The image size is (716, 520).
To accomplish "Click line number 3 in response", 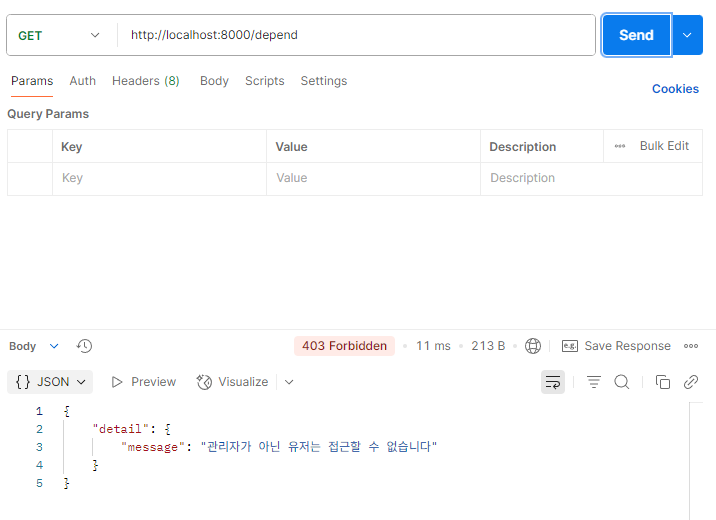I will tap(39, 447).
